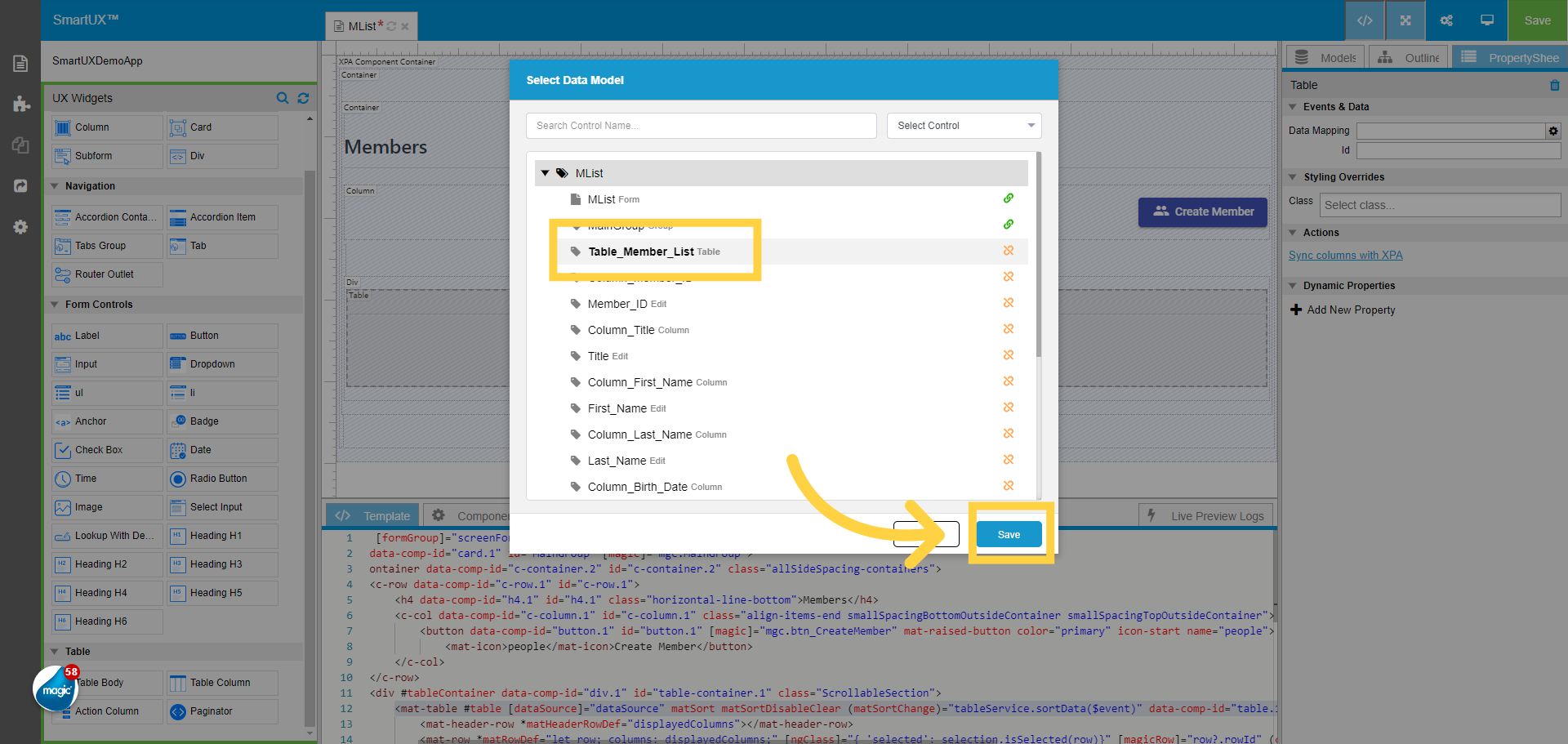Open the code view with the </> icon
Screen dimensions: 1568x744
pos(1365,20)
